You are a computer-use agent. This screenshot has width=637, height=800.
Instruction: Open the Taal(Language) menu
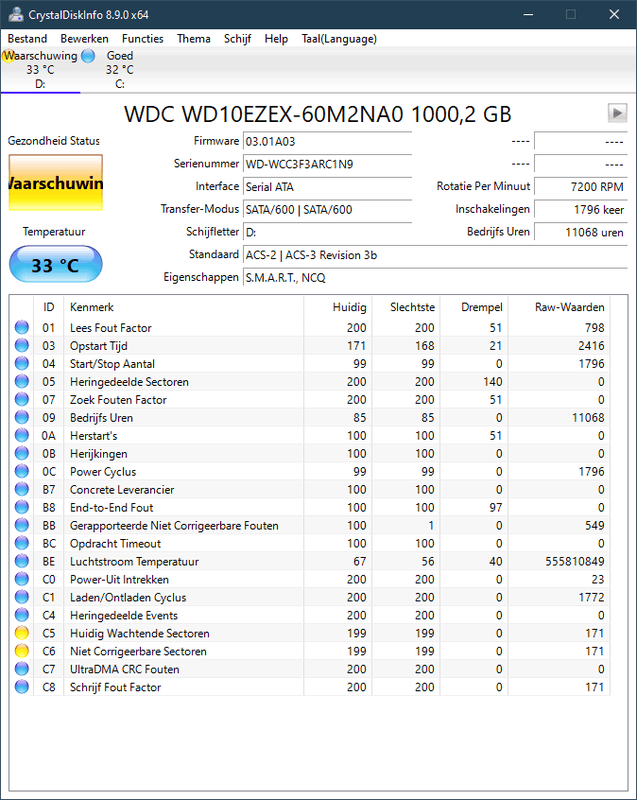coord(339,39)
